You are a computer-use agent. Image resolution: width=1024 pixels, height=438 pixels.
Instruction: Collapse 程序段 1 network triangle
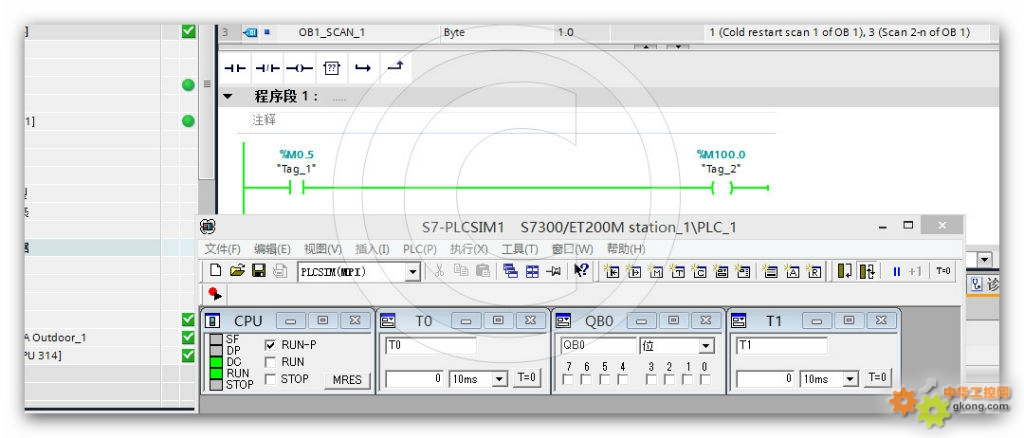point(228,97)
